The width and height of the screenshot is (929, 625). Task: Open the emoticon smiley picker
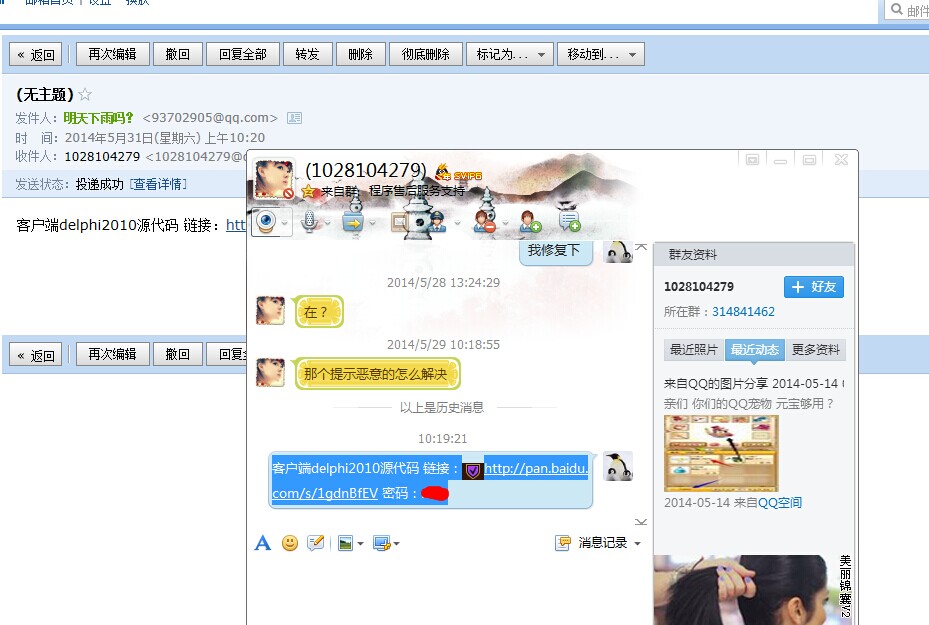[x=290, y=543]
